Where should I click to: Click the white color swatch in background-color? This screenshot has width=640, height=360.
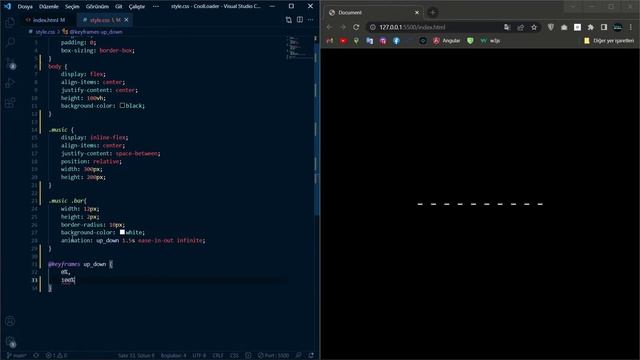click(122, 232)
